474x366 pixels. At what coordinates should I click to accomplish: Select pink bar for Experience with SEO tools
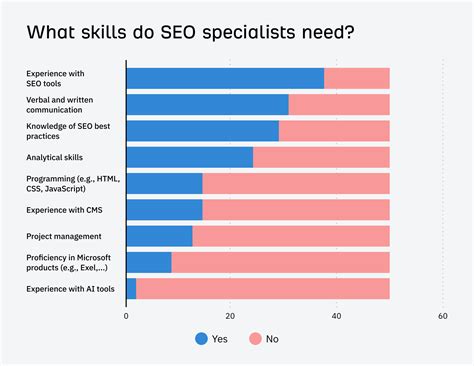[357, 78]
